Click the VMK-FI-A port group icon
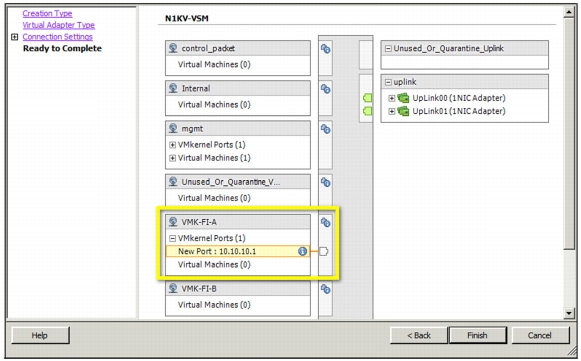The image size is (581, 361). click(173, 222)
